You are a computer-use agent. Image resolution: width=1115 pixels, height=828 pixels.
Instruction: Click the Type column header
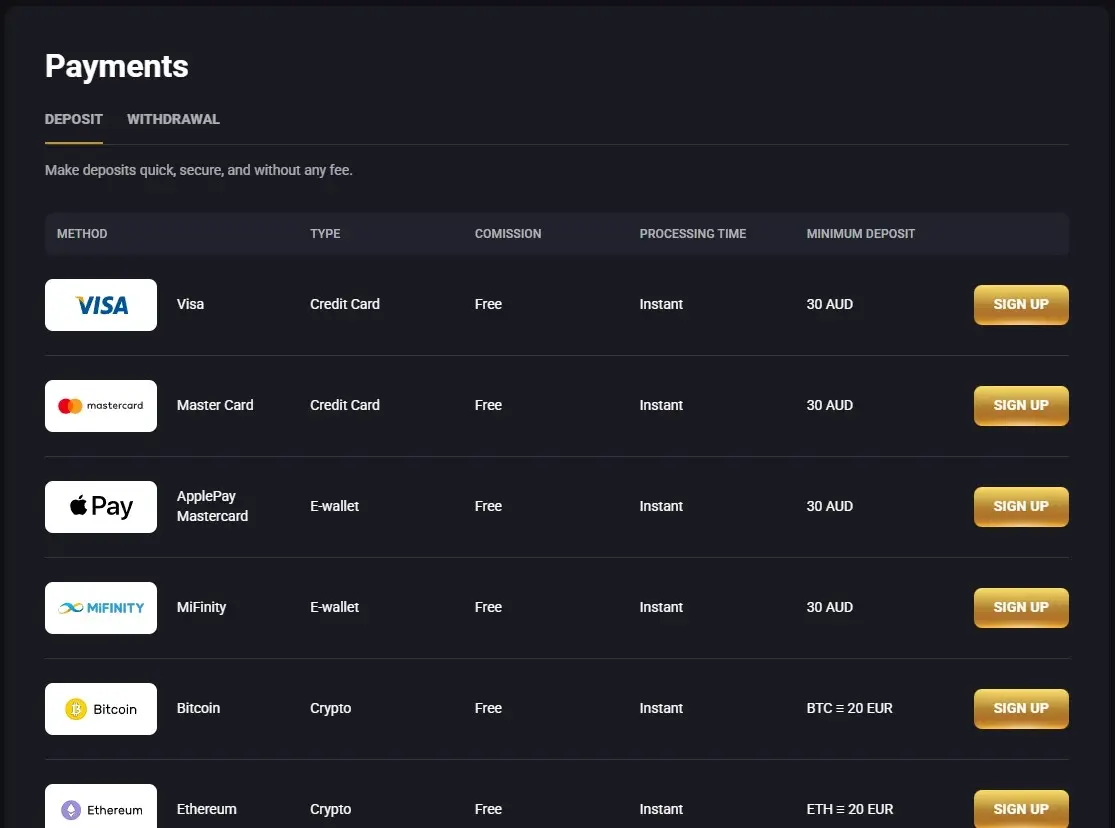point(325,233)
